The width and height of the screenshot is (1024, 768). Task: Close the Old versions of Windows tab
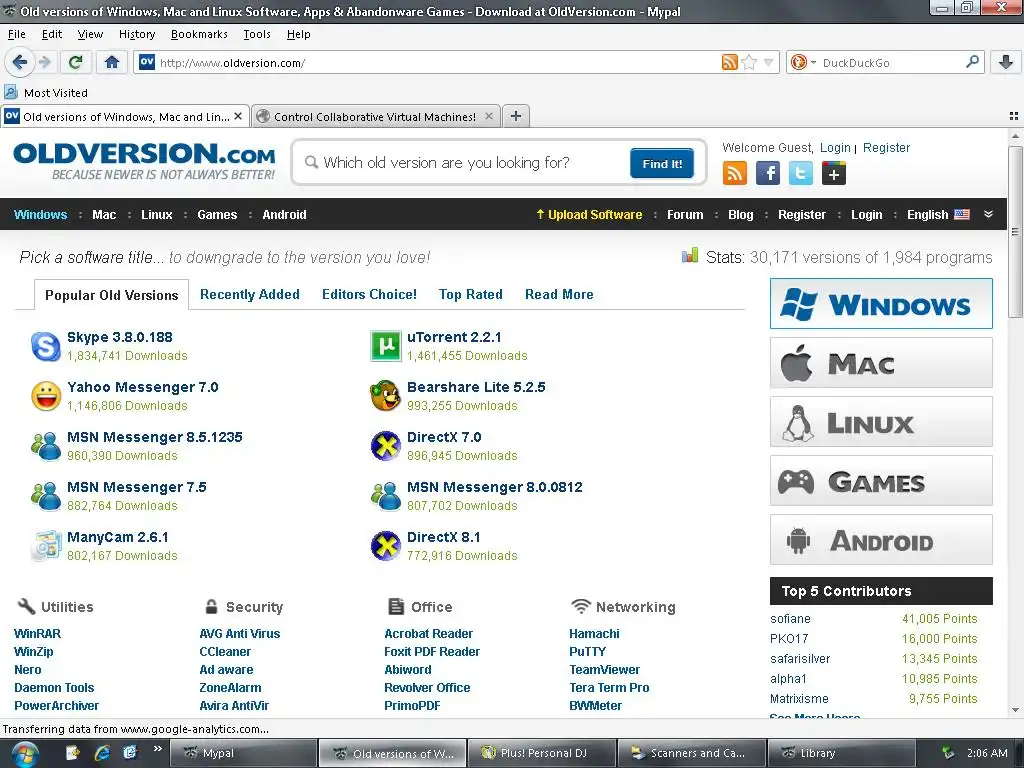point(238,116)
